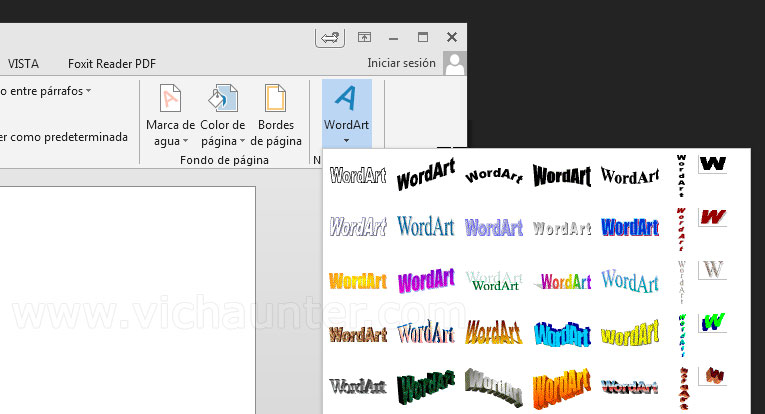Select the rainbow WordArt style
The width and height of the screenshot is (765, 414).
click(x=563, y=281)
